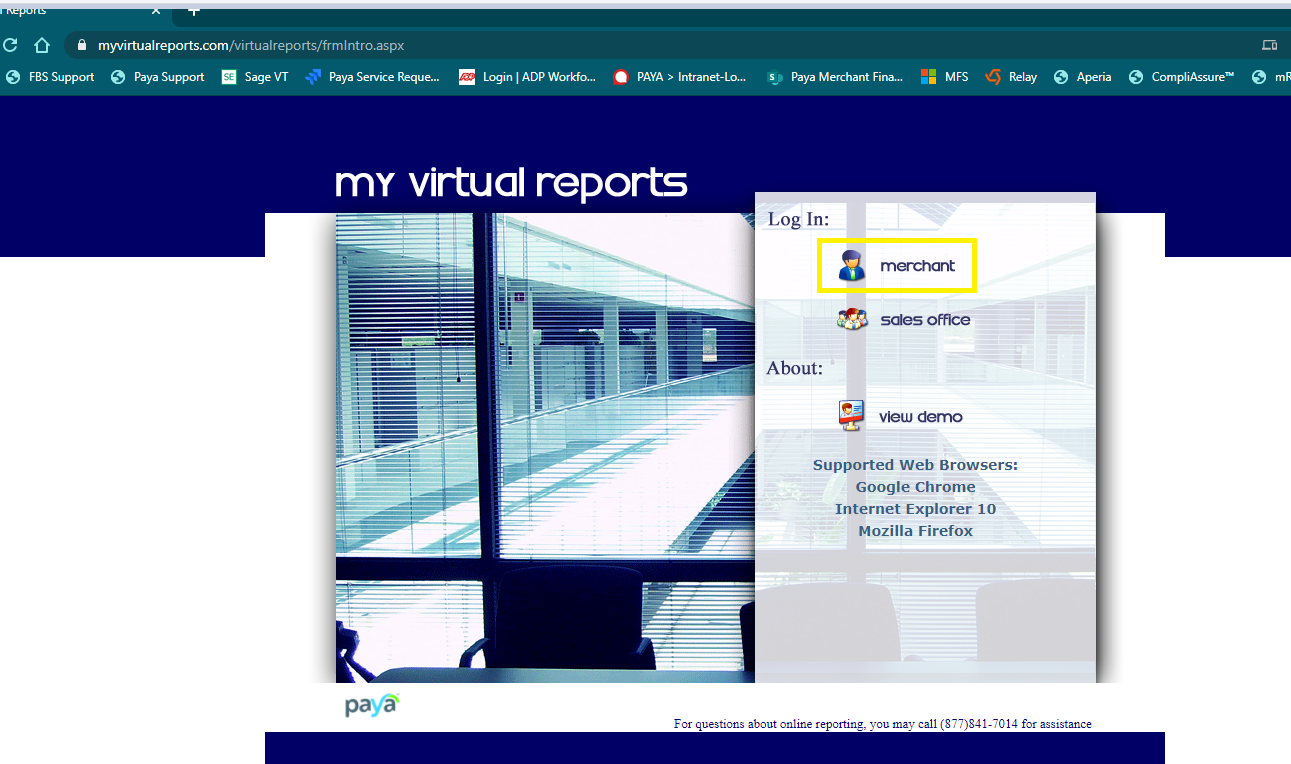Close the current browser tab

156,10
